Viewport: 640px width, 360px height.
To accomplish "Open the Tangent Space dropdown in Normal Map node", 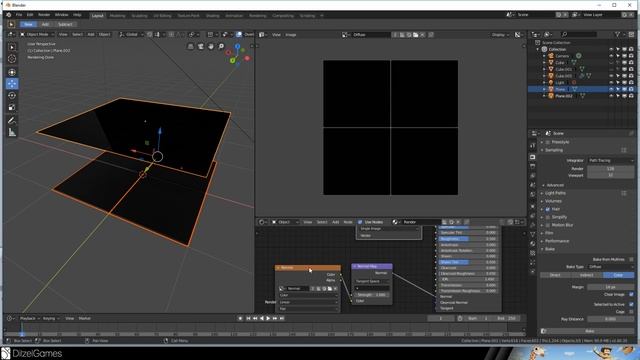I will (x=372, y=281).
